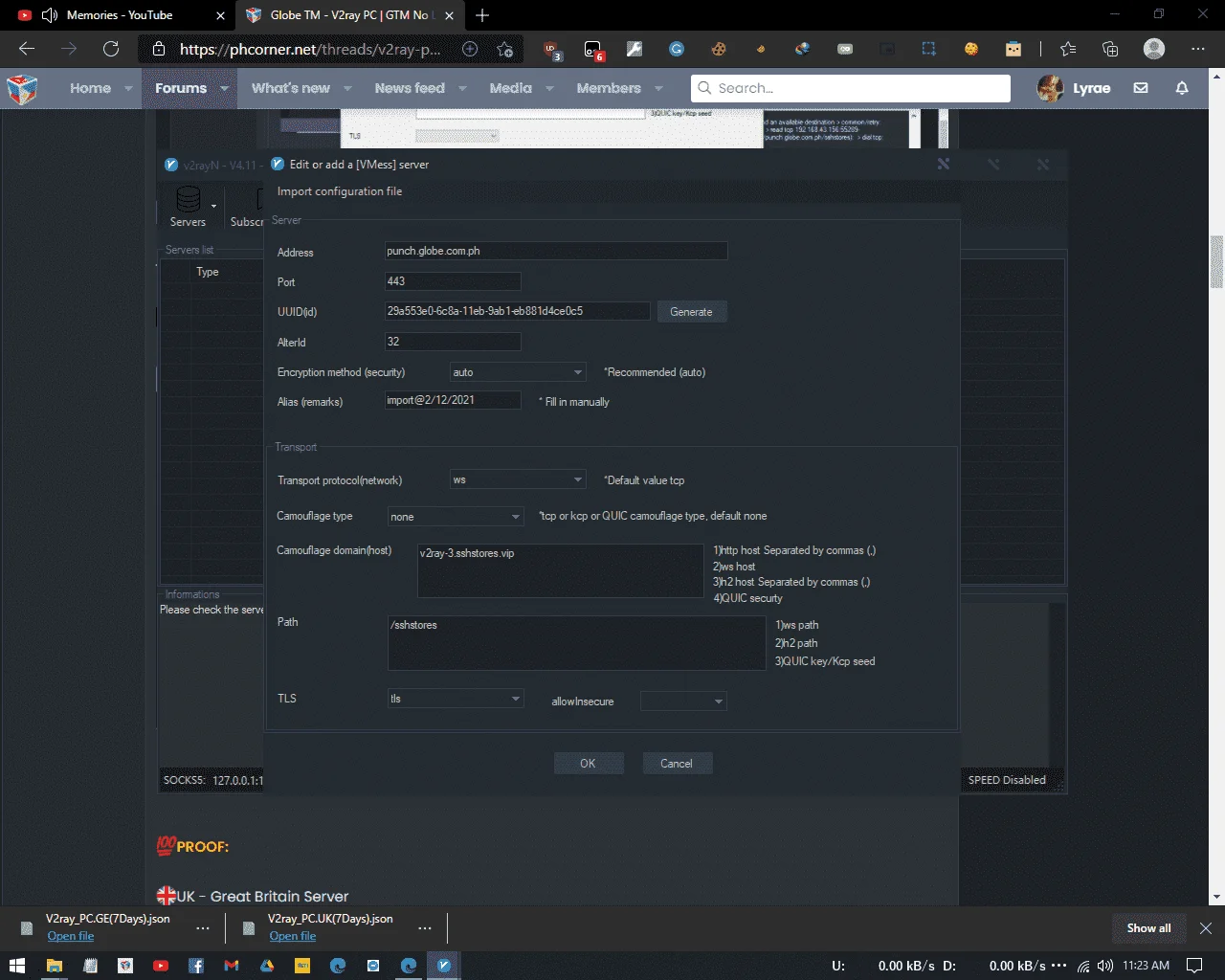Click the phcorner site logo
Viewport: 1225px width, 980px height.
(x=22, y=88)
